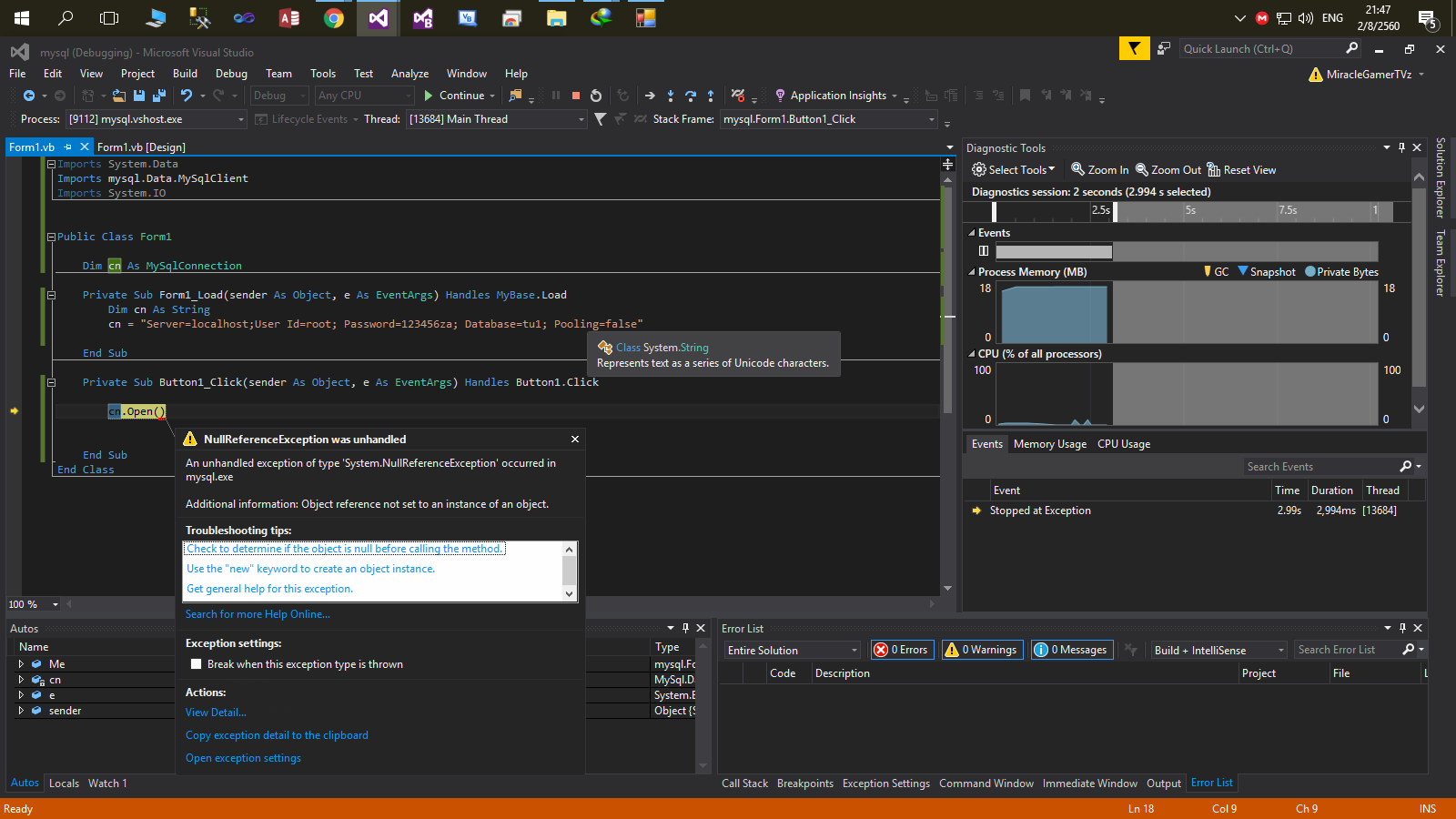The height and width of the screenshot is (819, 1456).
Task: Click Show Next Statement arrow icon
Action: click(650, 96)
